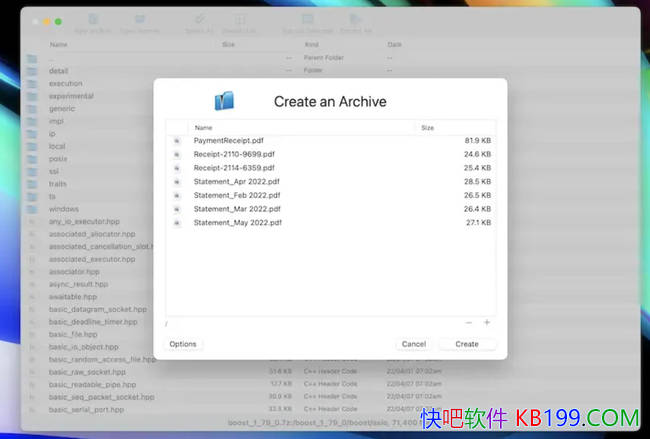The image size is (650, 439).
Task: Select the experimental folder in the background list
Action: [71, 96]
